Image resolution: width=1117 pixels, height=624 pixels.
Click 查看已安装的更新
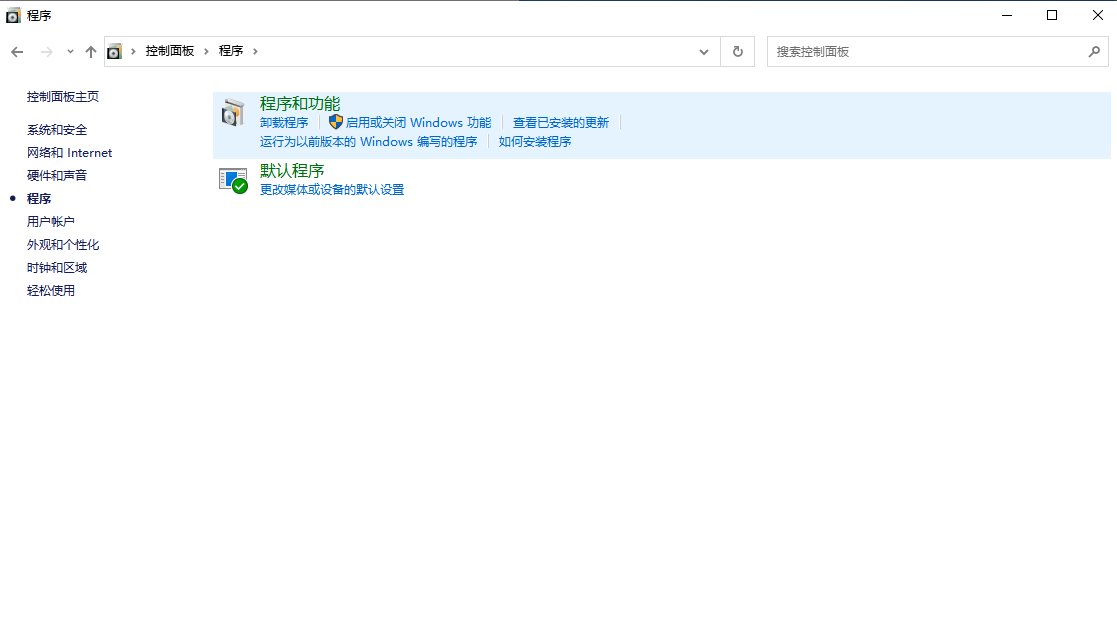[563, 121]
